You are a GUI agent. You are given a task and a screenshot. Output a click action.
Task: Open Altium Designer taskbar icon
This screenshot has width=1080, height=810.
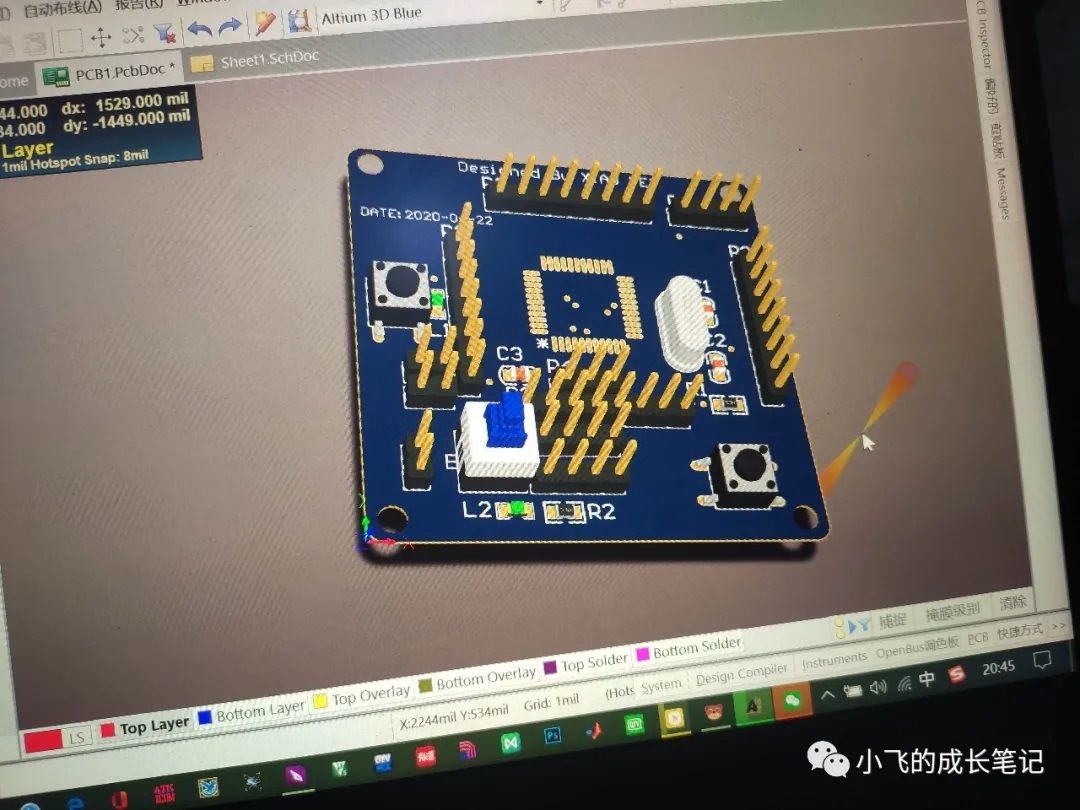coord(754,707)
